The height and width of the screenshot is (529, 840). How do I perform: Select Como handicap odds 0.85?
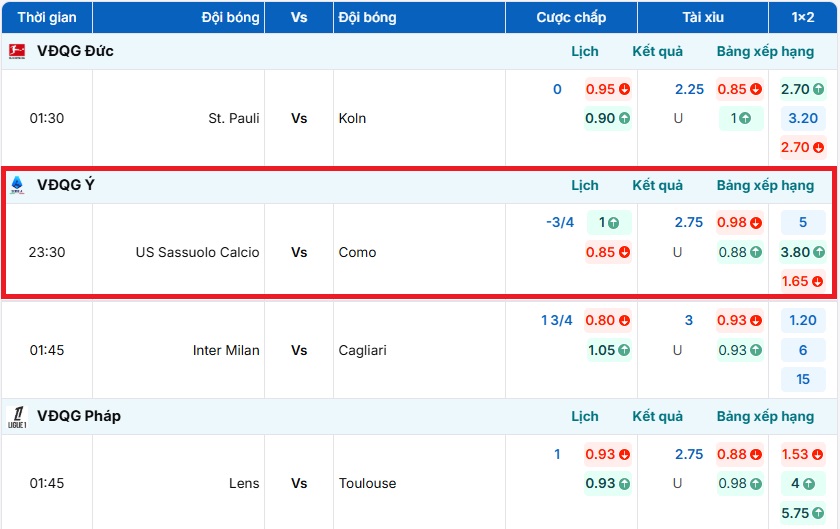point(608,252)
